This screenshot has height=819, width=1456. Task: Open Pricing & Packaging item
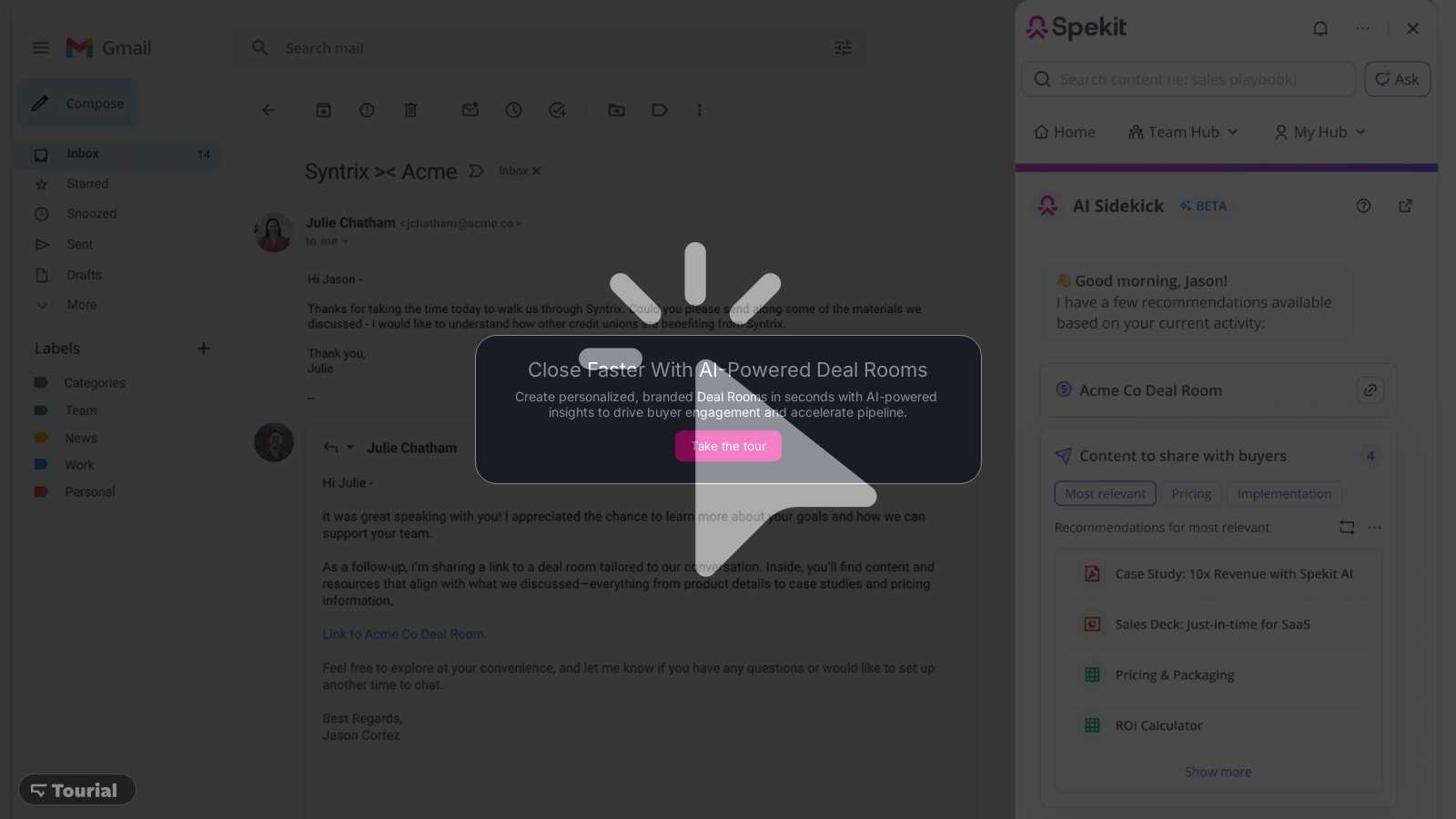(x=1218, y=675)
